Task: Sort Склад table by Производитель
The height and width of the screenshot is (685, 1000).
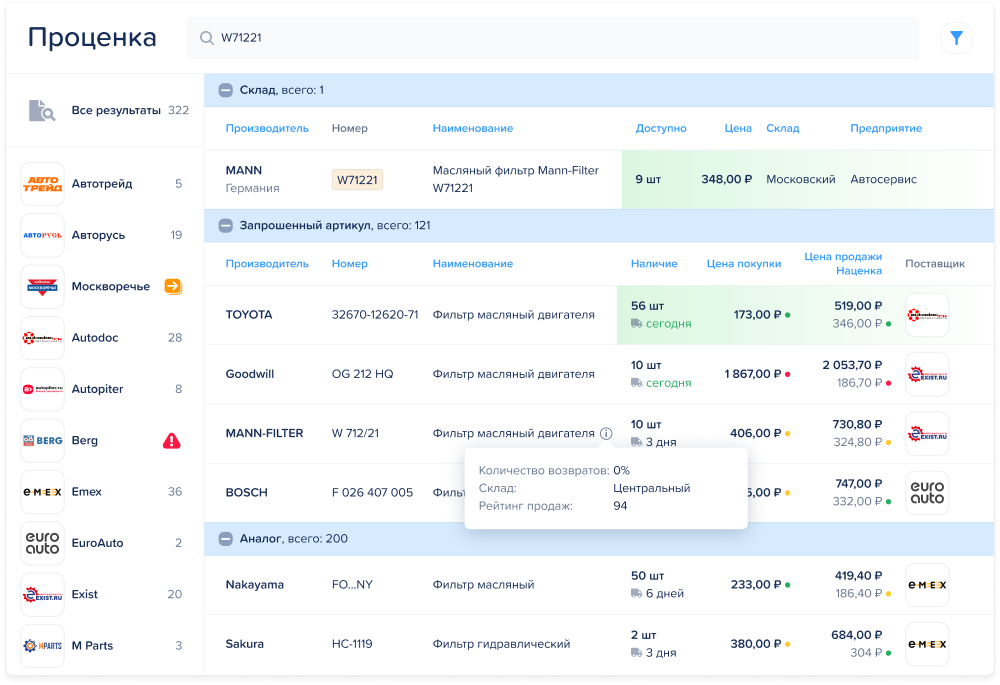Action: click(267, 128)
